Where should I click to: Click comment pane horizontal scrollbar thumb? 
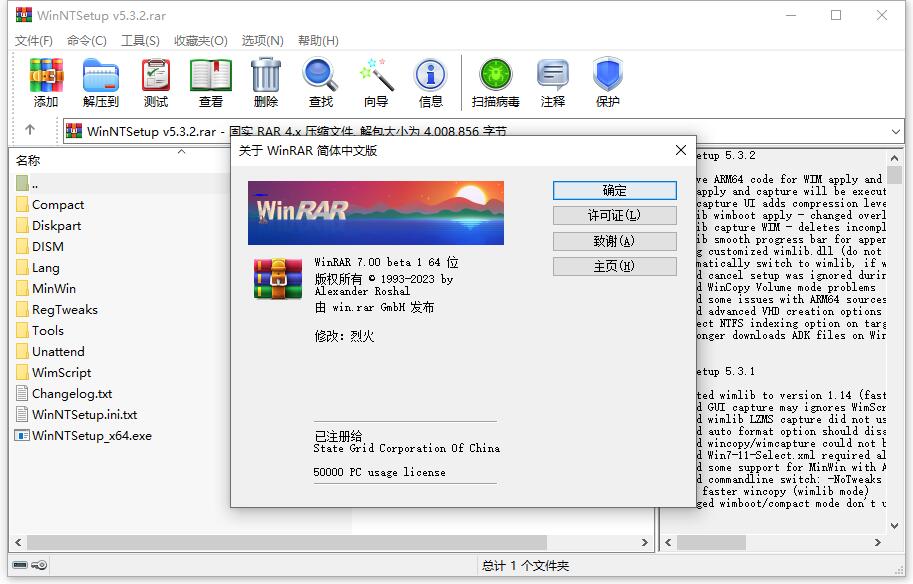coord(711,542)
